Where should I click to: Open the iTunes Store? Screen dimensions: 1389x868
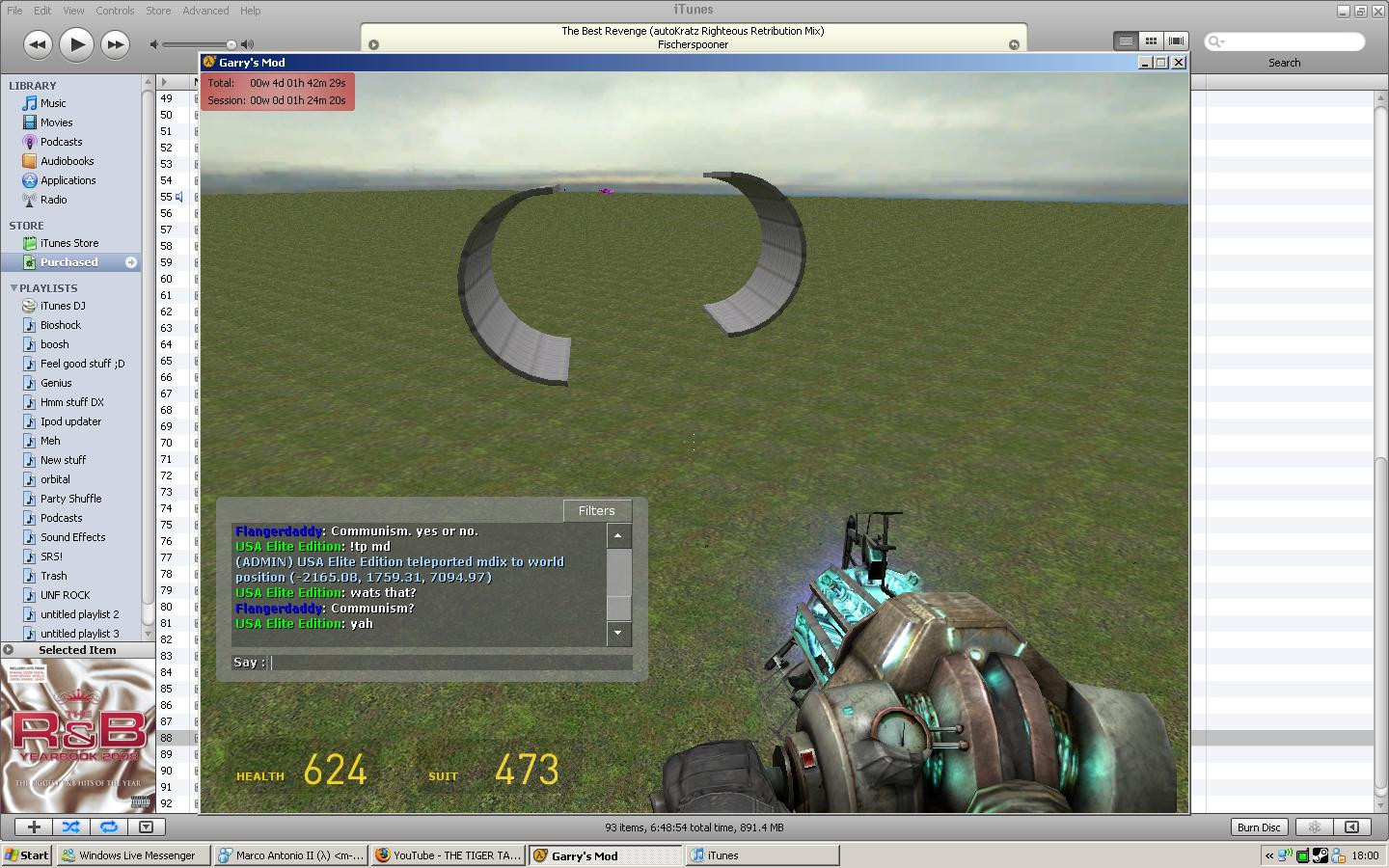click(x=68, y=243)
